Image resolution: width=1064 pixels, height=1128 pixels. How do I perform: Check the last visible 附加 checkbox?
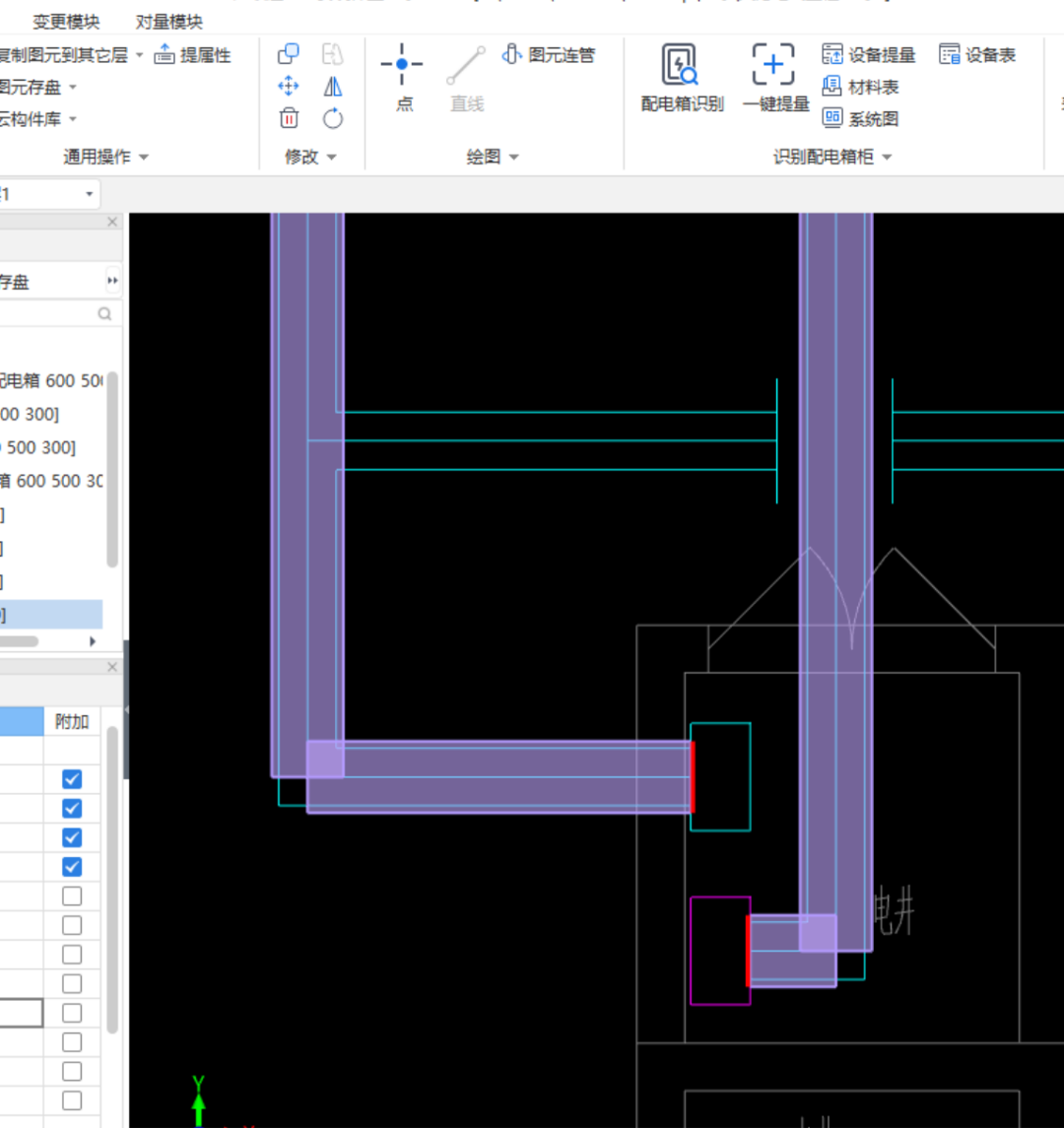point(72,1100)
